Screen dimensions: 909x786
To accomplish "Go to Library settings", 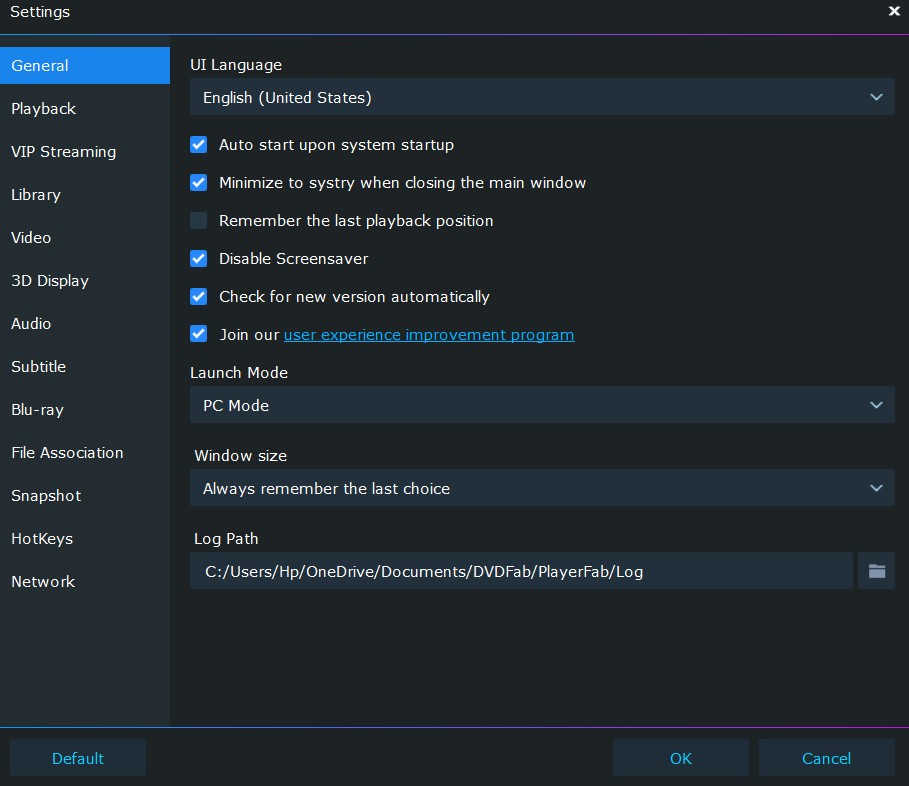I will point(85,194).
